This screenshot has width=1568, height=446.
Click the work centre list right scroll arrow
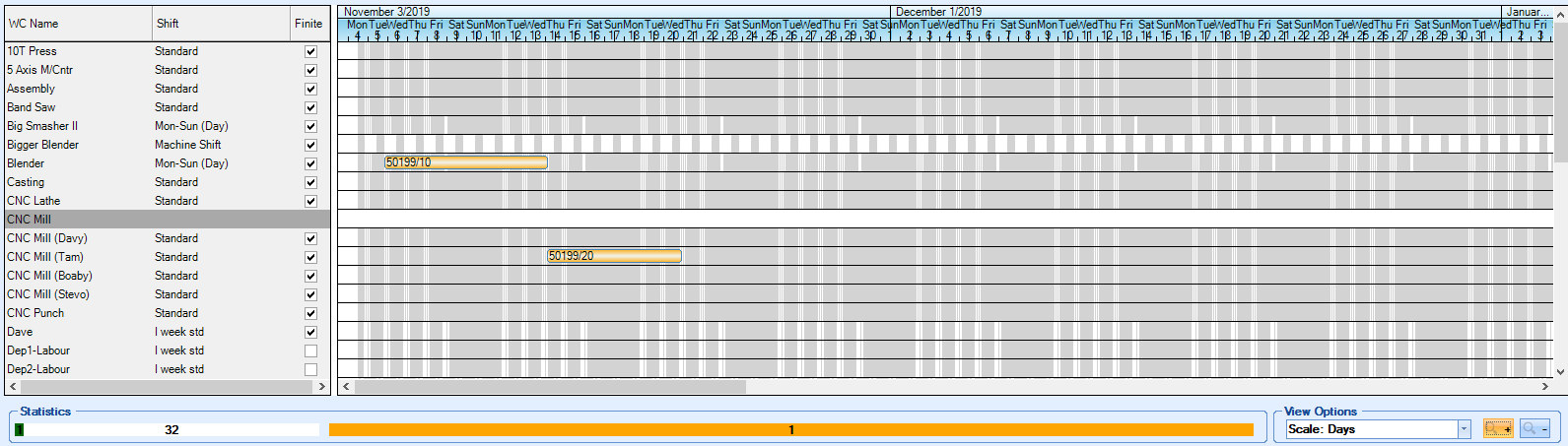pos(322,387)
